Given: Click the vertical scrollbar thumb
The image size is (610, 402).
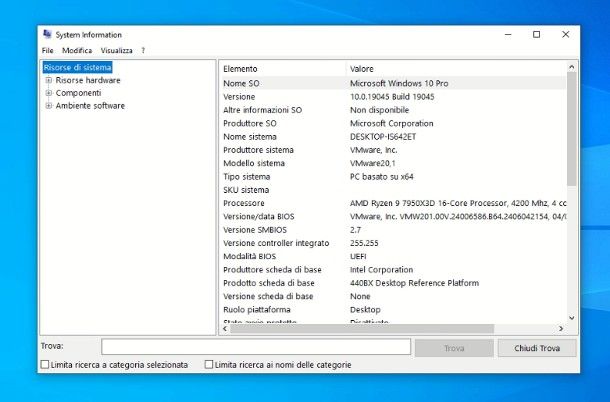Looking at the screenshot, I should pos(571,129).
